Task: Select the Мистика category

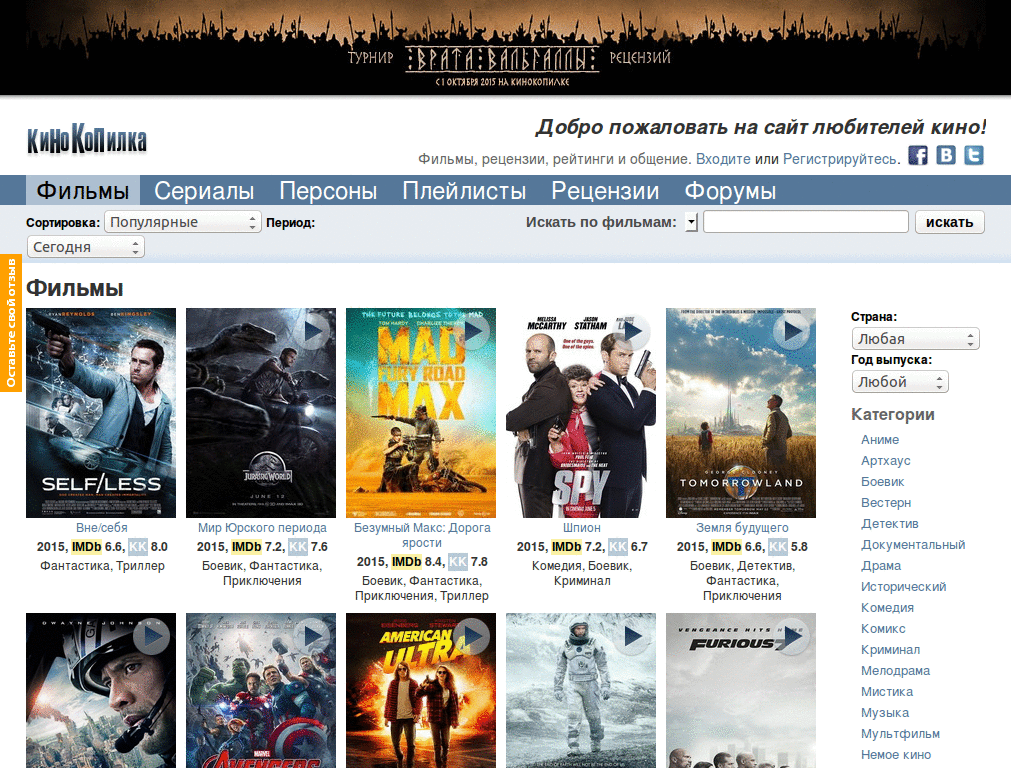Action: (887, 692)
